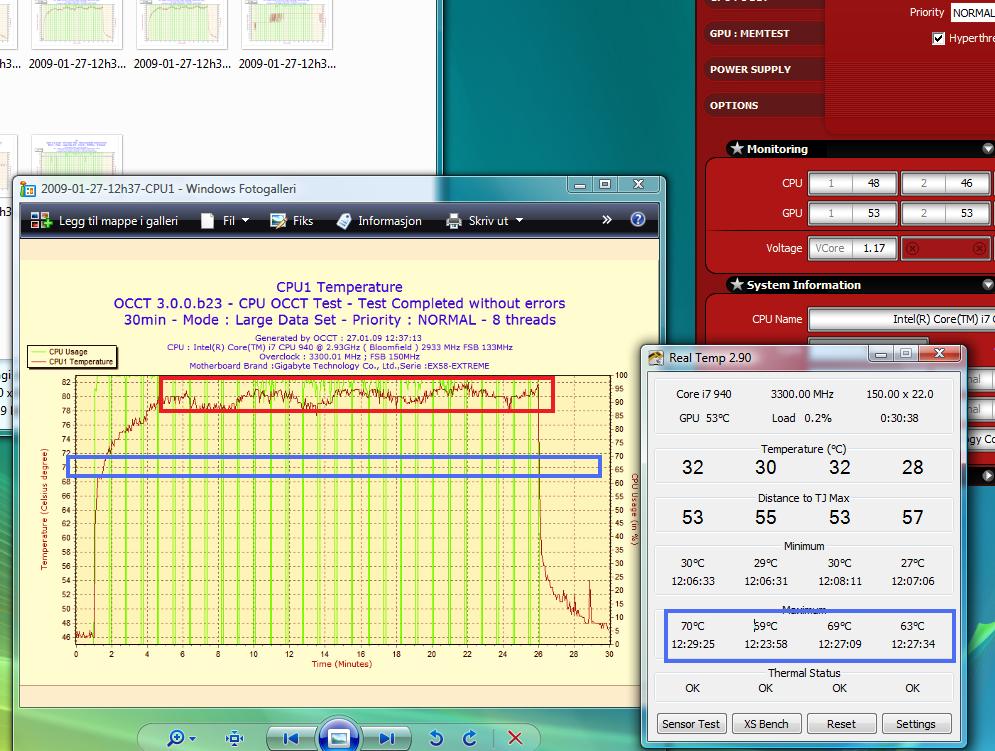The height and width of the screenshot is (751, 995).
Task: Click Legg til mappe i galleri
Action: (104, 220)
